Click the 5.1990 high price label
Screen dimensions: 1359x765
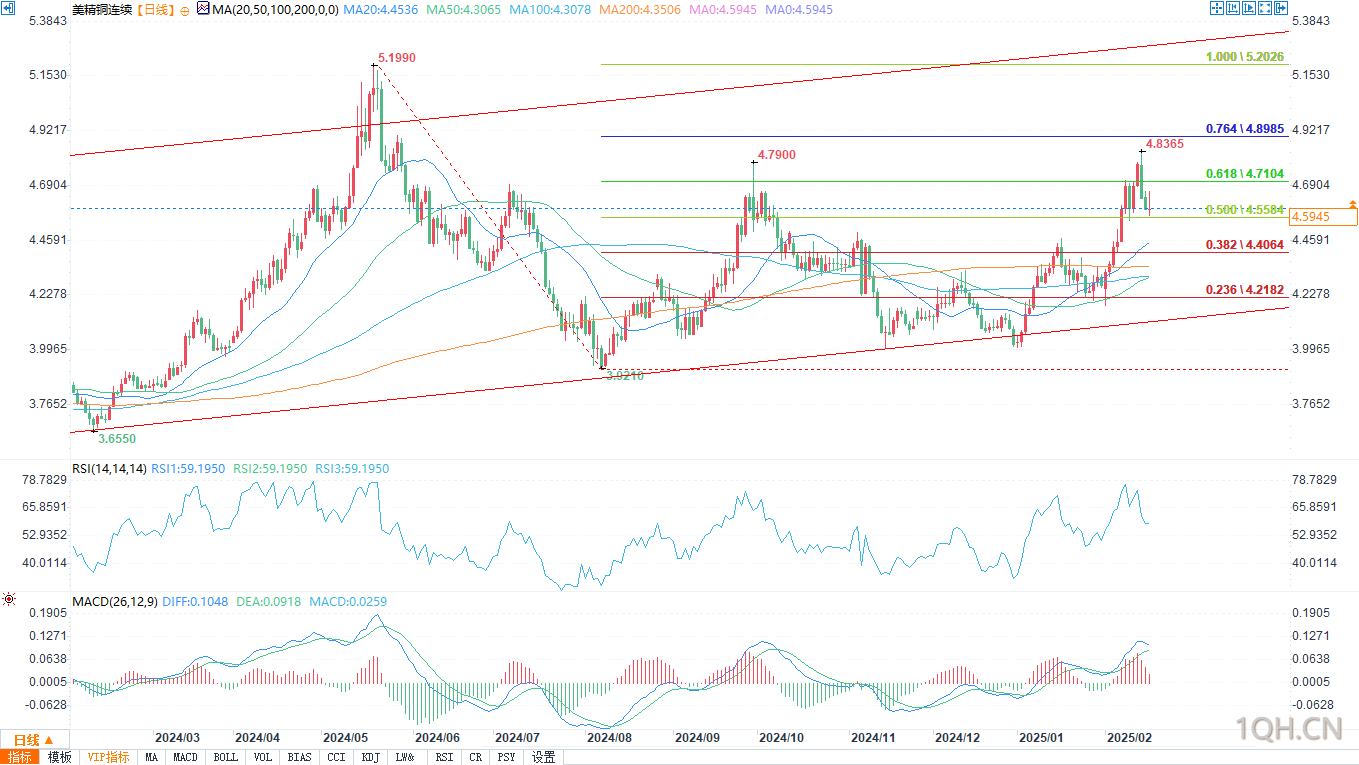397,59
